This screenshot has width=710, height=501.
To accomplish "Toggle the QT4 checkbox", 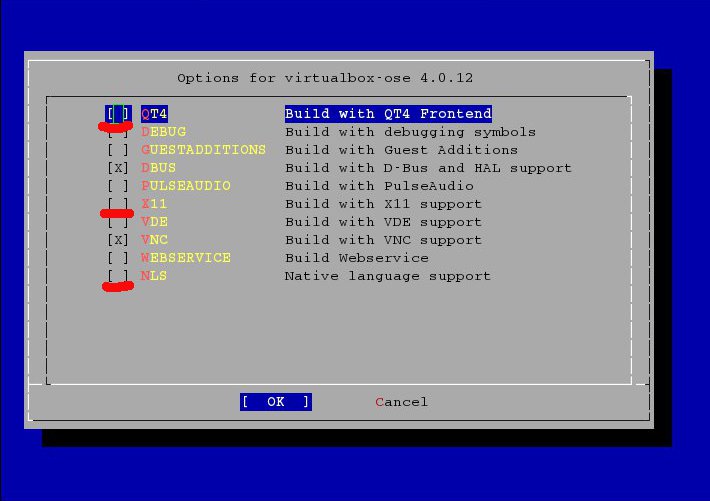I will [x=118, y=113].
